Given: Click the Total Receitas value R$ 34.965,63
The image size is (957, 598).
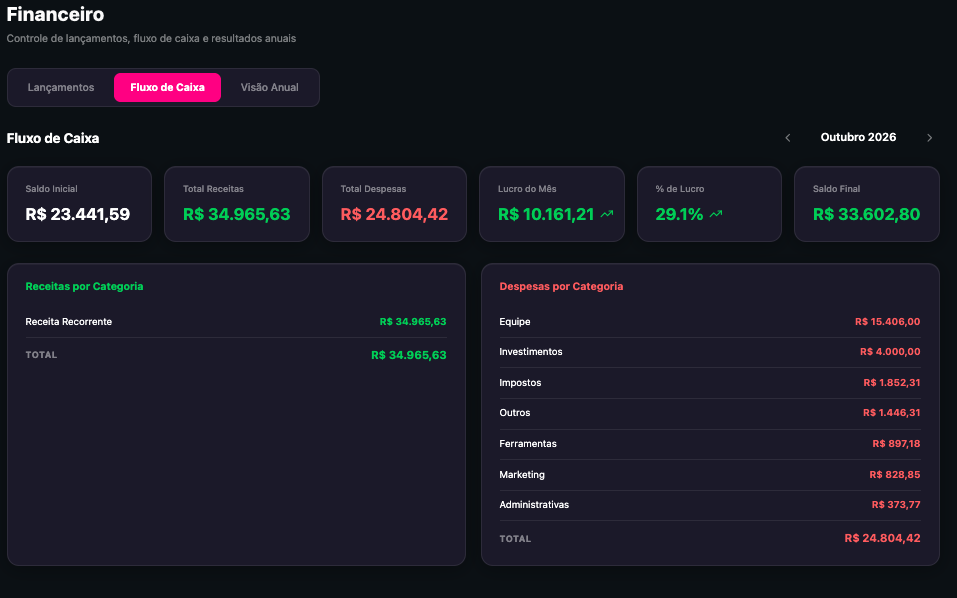Looking at the screenshot, I should click(237, 214).
